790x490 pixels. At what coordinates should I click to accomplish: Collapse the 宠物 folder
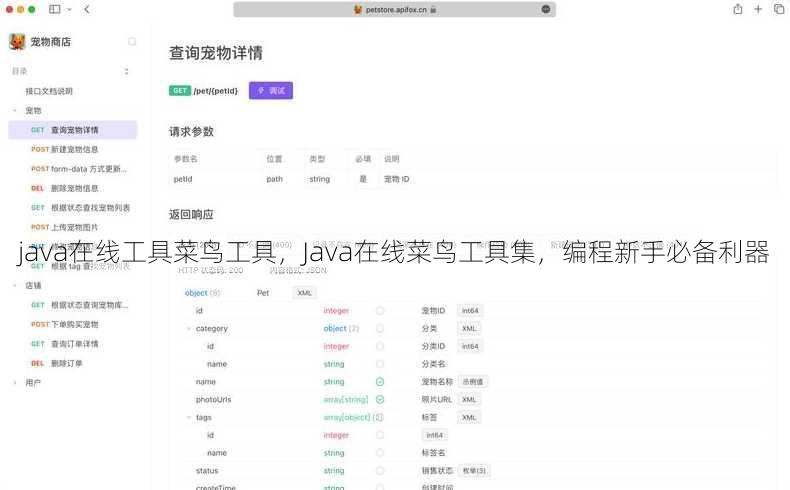(15, 111)
